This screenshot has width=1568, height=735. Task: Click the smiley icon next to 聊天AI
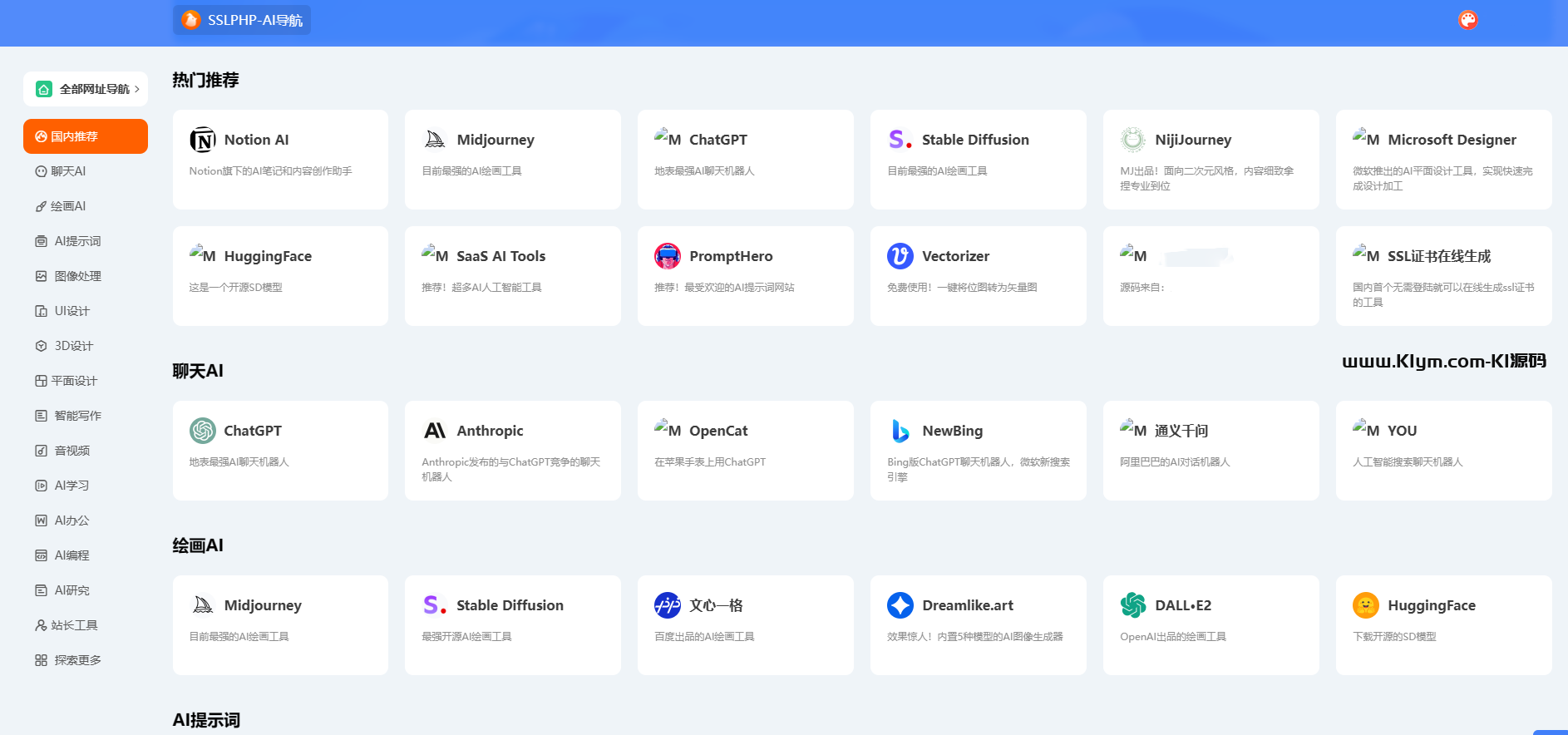41,171
